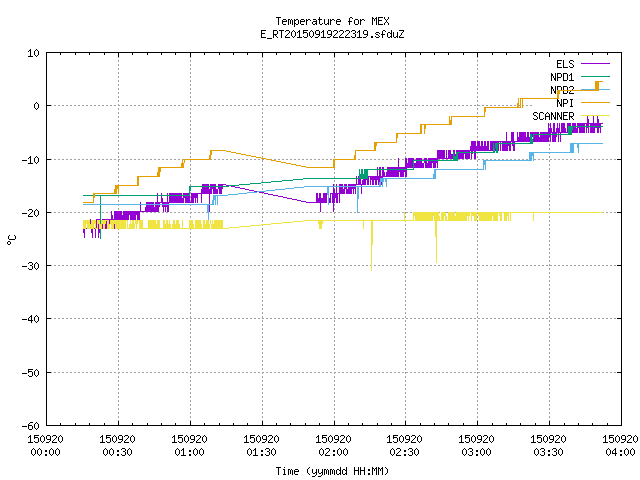Click the yellow SCANNER legend line sample
Screen dimensions: 640x480
click(595, 116)
